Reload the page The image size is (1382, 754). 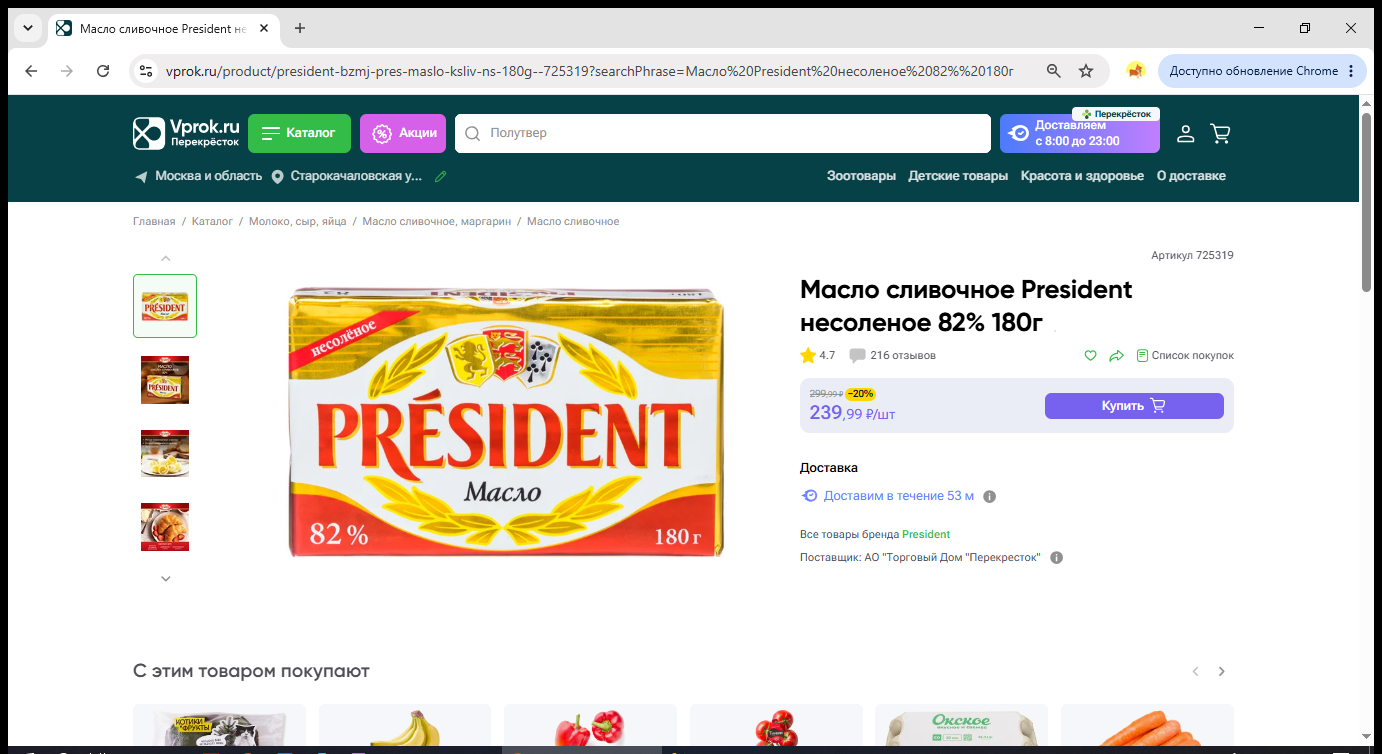[103, 71]
